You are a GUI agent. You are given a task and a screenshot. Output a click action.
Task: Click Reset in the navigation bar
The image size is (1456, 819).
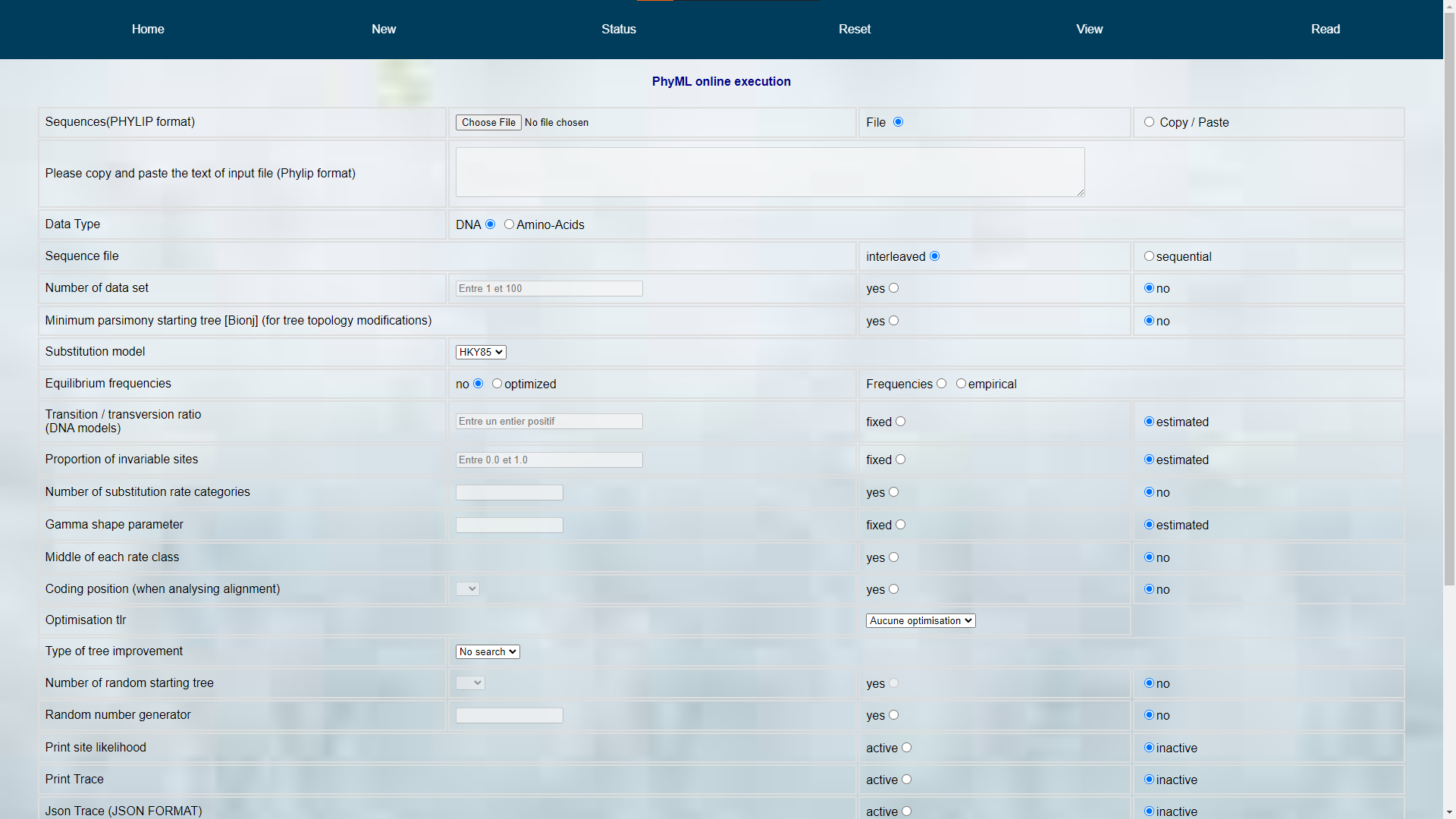pos(854,29)
